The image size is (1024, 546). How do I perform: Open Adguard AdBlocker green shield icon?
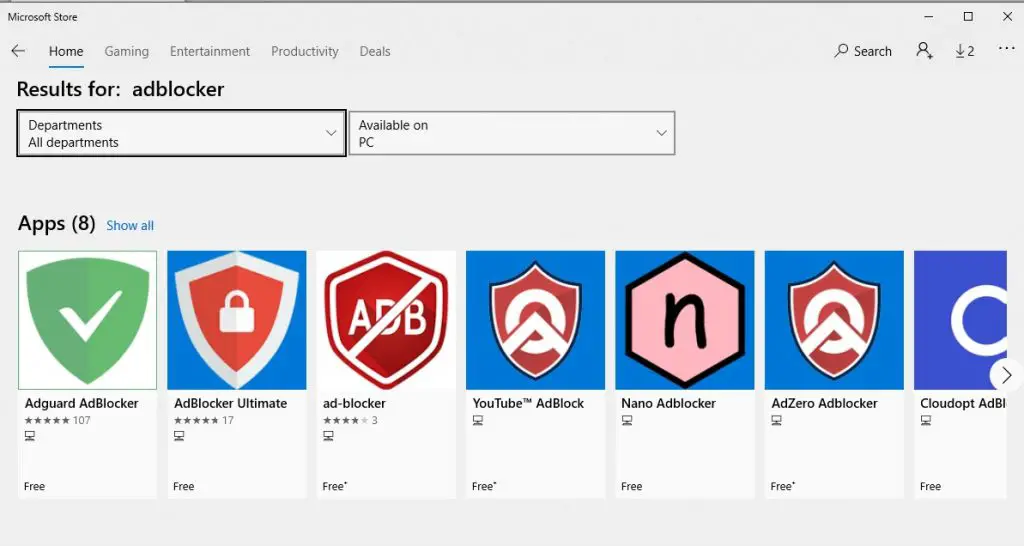tap(88, 320)
